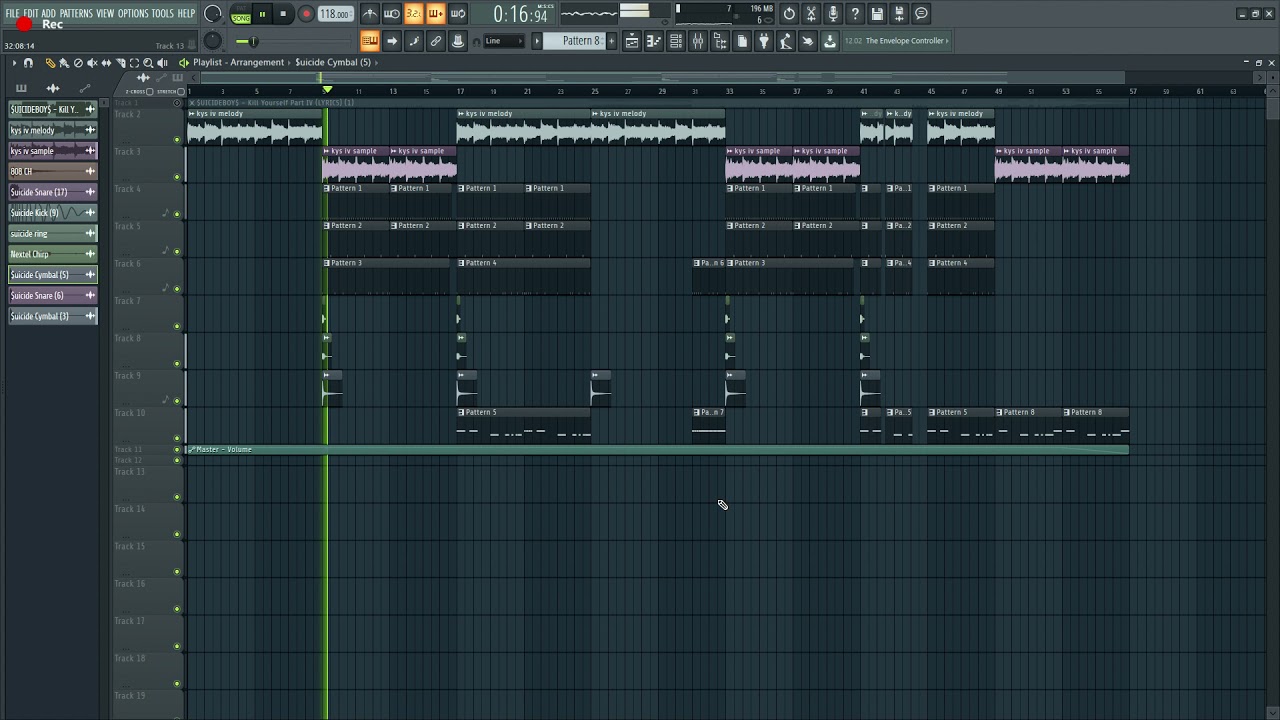Image resolution: width=1280 pixels, height=720 pixels.
Task: Open pattern options arrow left of Pattern 8
Action: click(x=537, y=41)
